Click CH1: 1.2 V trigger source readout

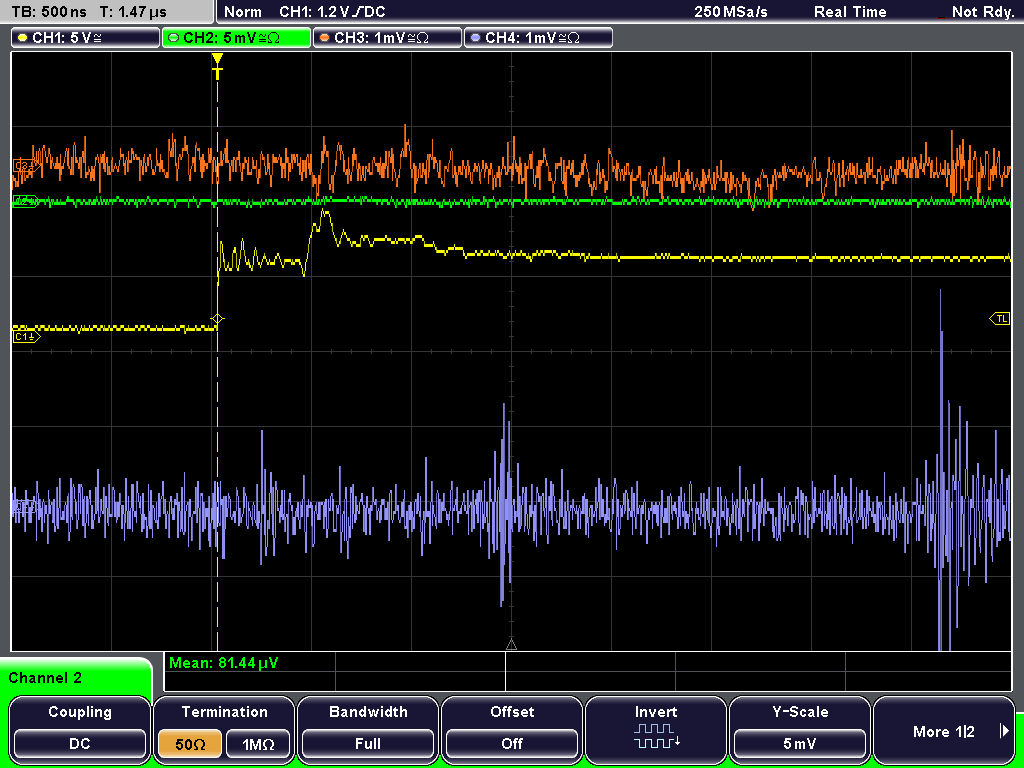tap(332, 12)
